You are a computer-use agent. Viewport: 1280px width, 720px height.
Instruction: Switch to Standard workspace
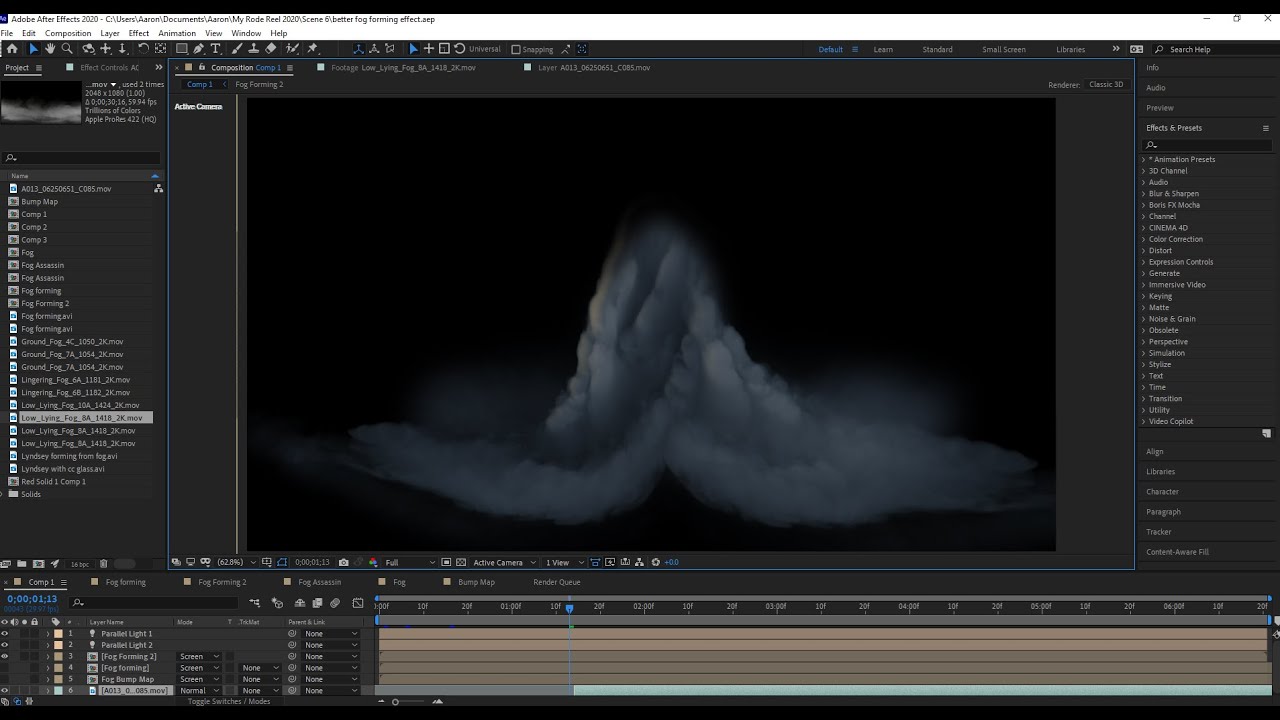[937, 49]
